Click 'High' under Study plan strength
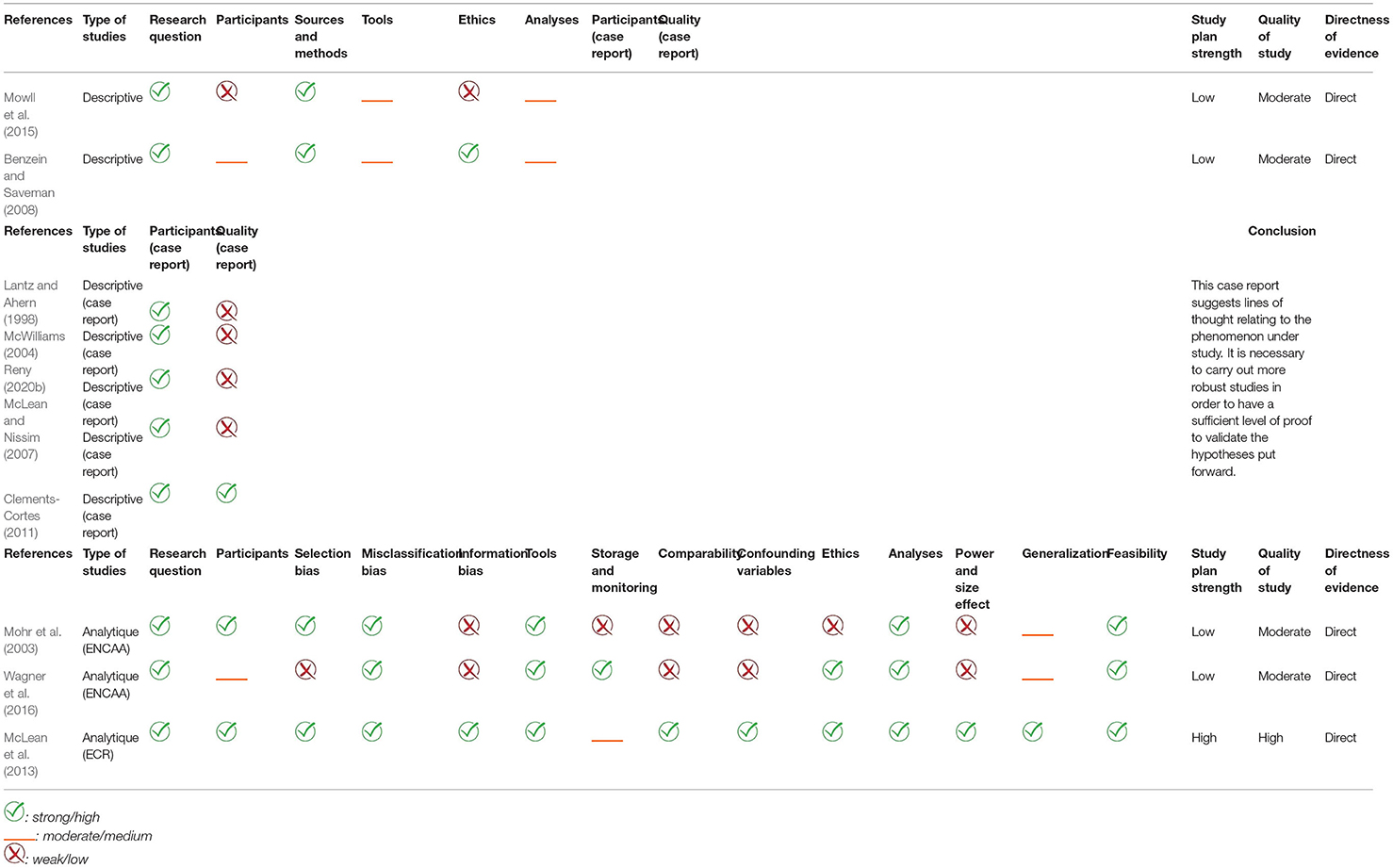 (x=1204, y=738)
